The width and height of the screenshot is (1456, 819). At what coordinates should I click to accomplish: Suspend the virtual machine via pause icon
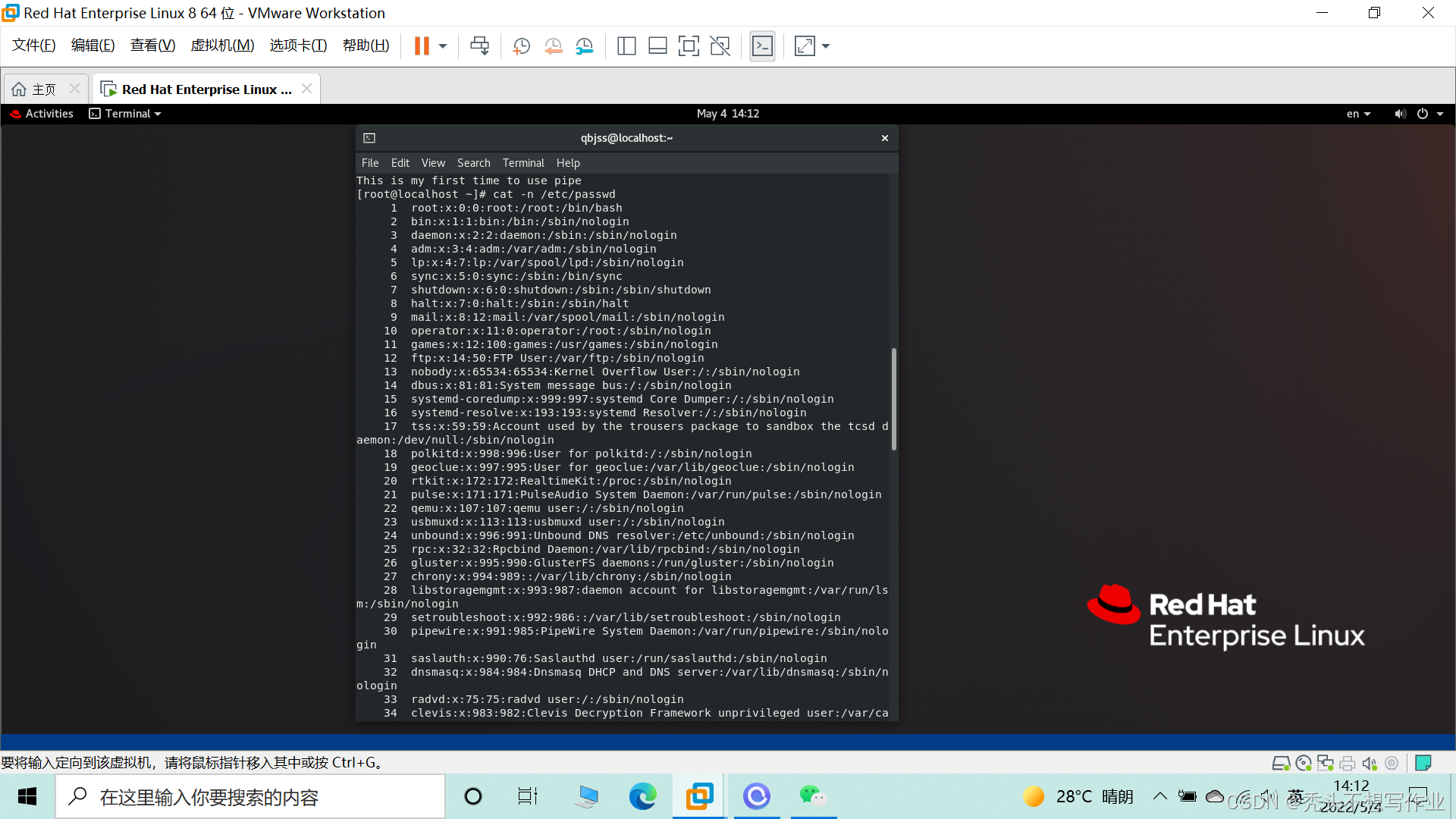click(x=423, y=45)
